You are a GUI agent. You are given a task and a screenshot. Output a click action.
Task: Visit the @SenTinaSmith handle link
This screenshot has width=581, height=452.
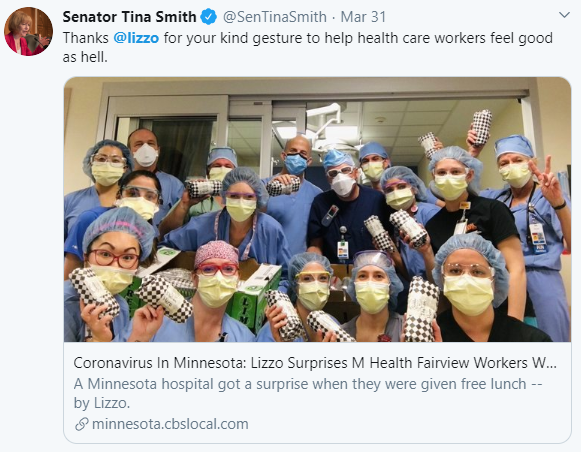[x=275, y=17]
